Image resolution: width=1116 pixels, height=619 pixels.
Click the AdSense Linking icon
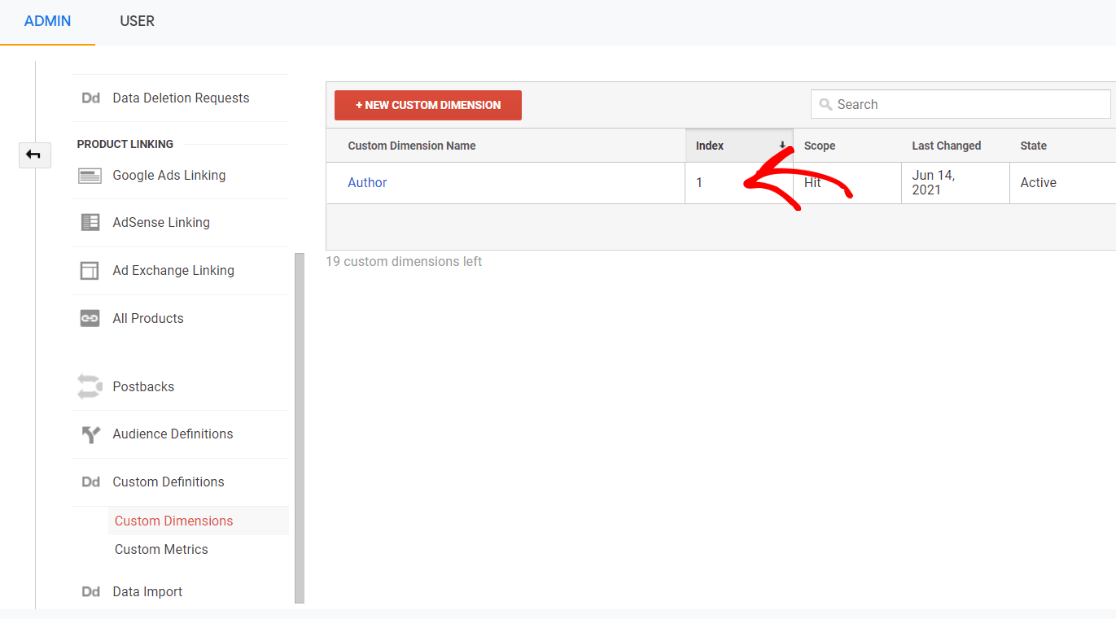pyautogui.click(x=90, y=223)
